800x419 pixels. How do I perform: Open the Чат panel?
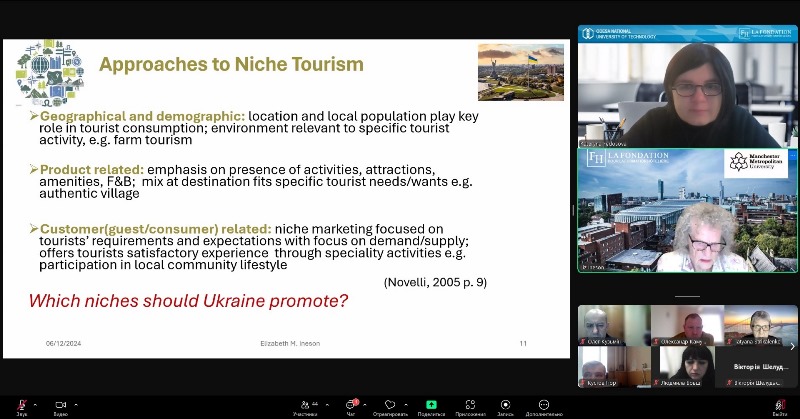351,407
